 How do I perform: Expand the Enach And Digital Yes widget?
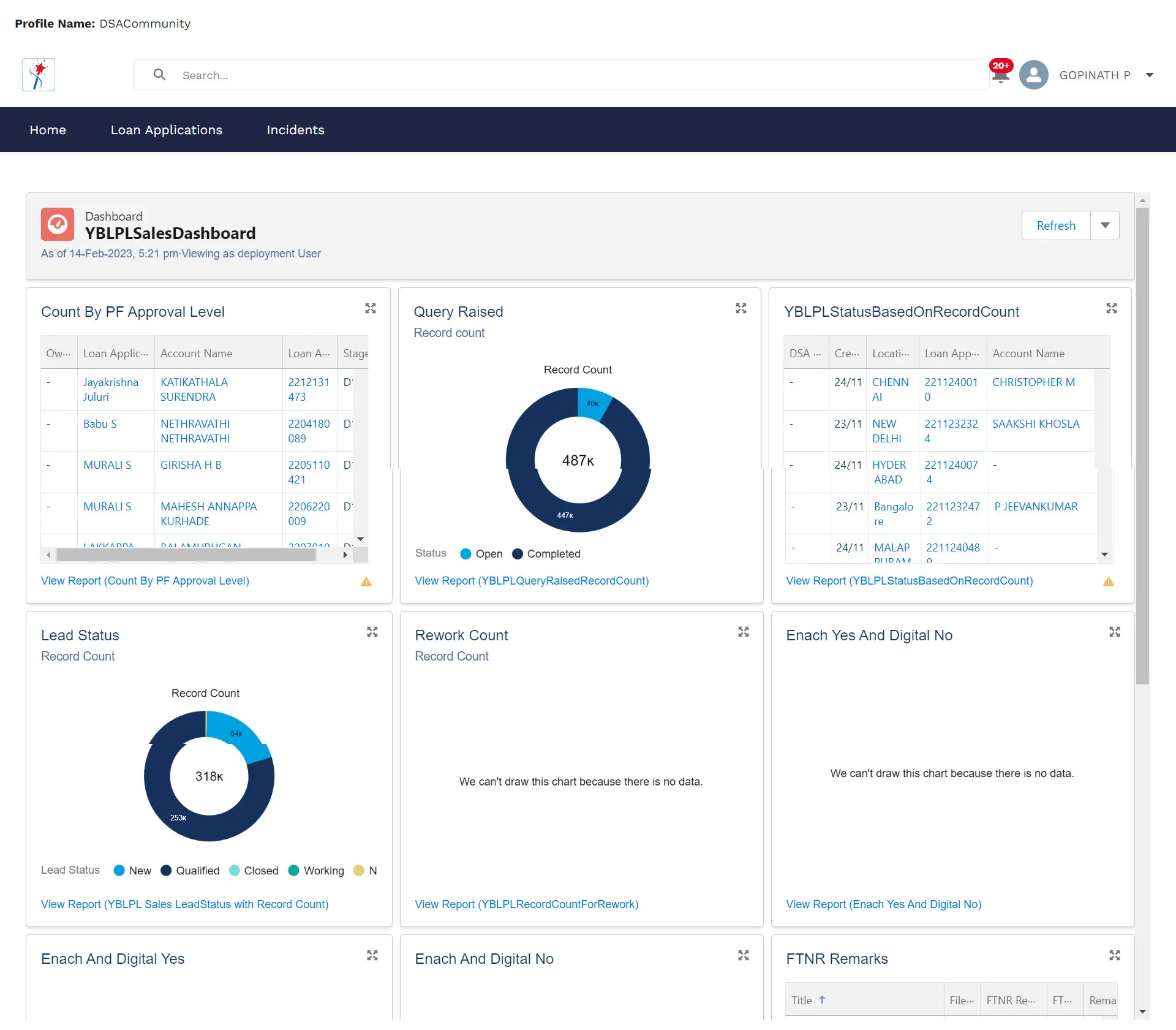pyautogui.click(x=372, y=955)
